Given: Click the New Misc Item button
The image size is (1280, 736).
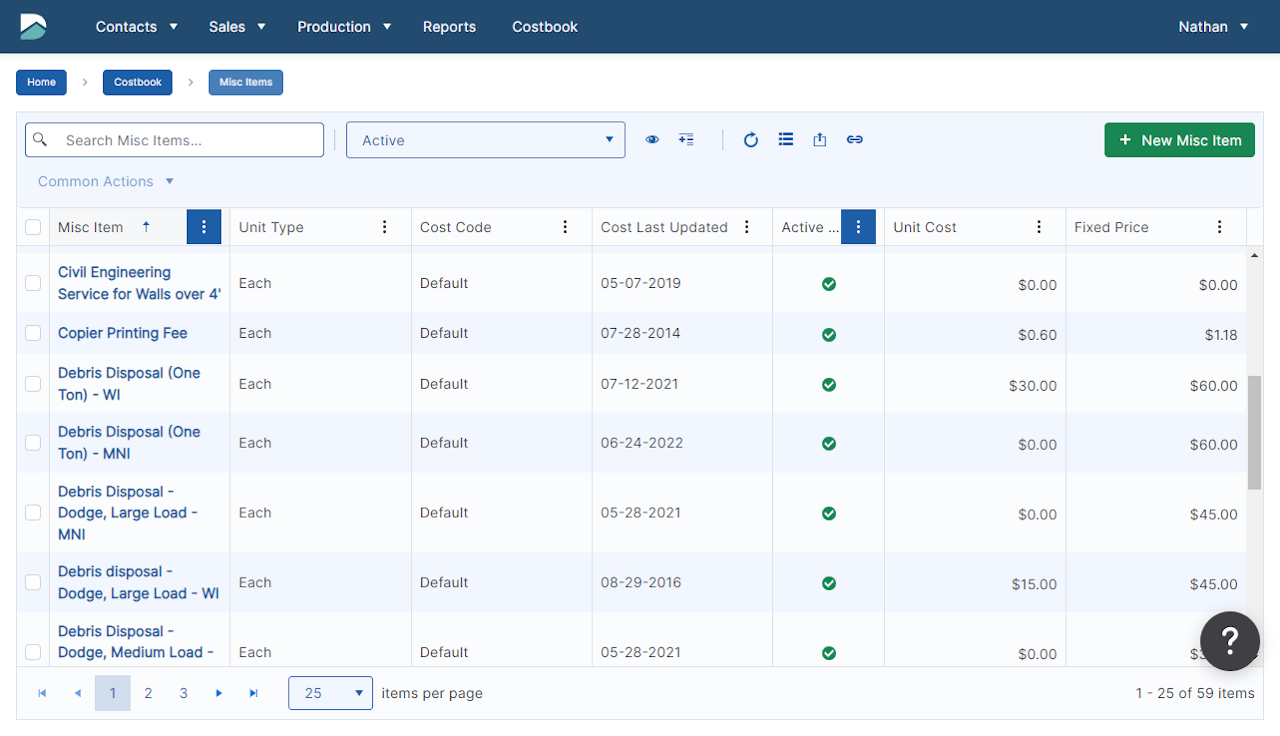Looking at the screenshot, I should click(1179, 140).
